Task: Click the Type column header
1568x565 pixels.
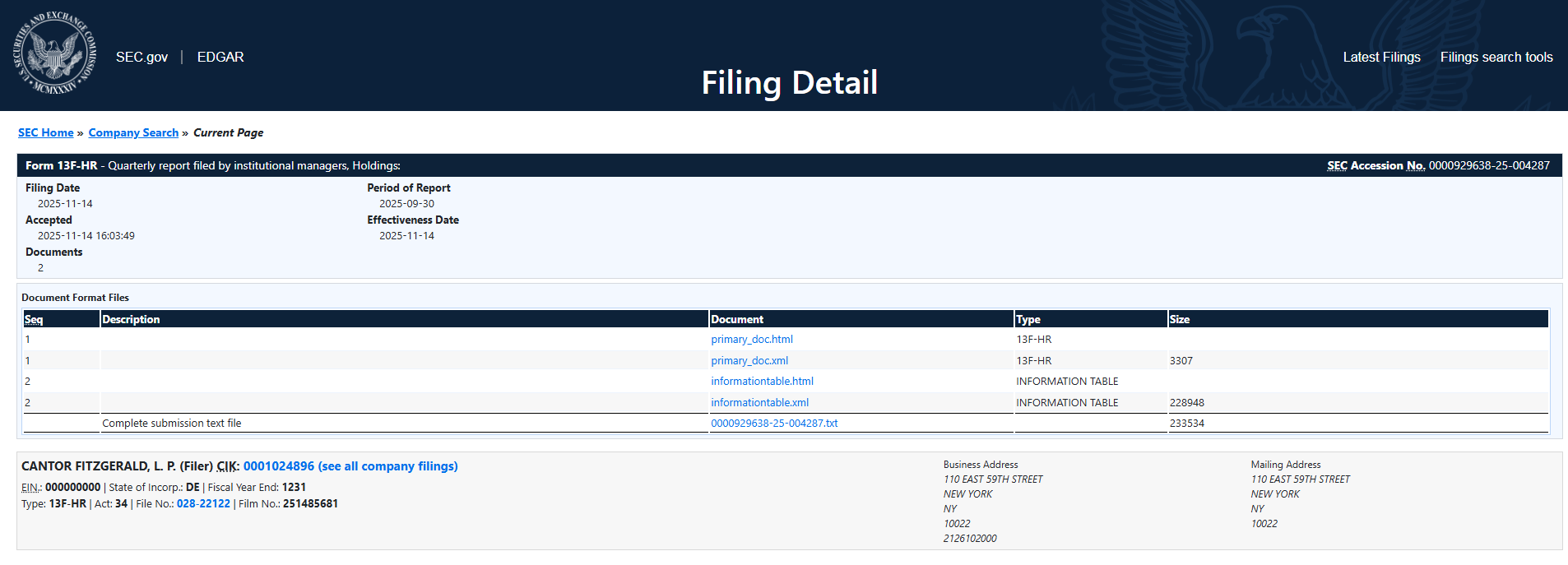Action: click(1028, 320)
